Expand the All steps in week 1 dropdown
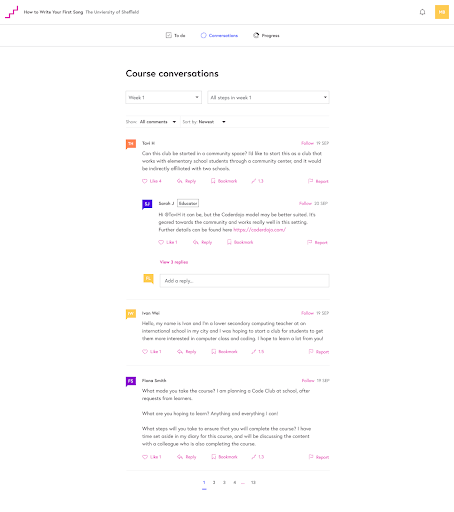Image resolution: width=454 pixels, height=512 pixels. (268, 97)
